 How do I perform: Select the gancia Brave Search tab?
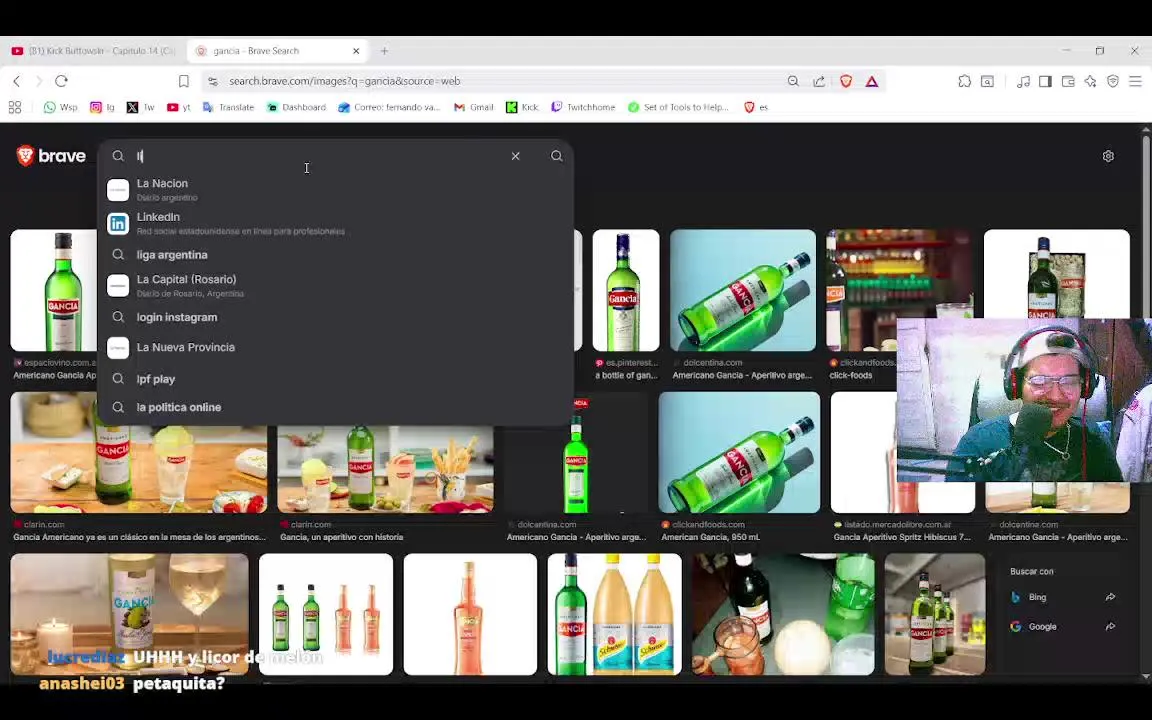277,51
